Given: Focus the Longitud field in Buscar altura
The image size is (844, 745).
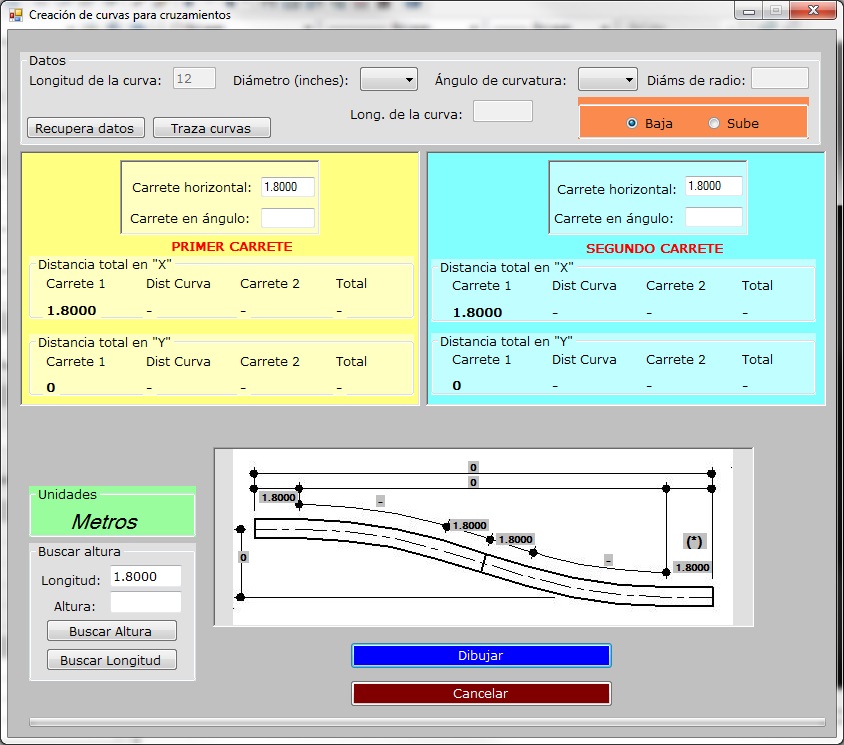Looking at the screenshot, I should [x=145, y=577].
